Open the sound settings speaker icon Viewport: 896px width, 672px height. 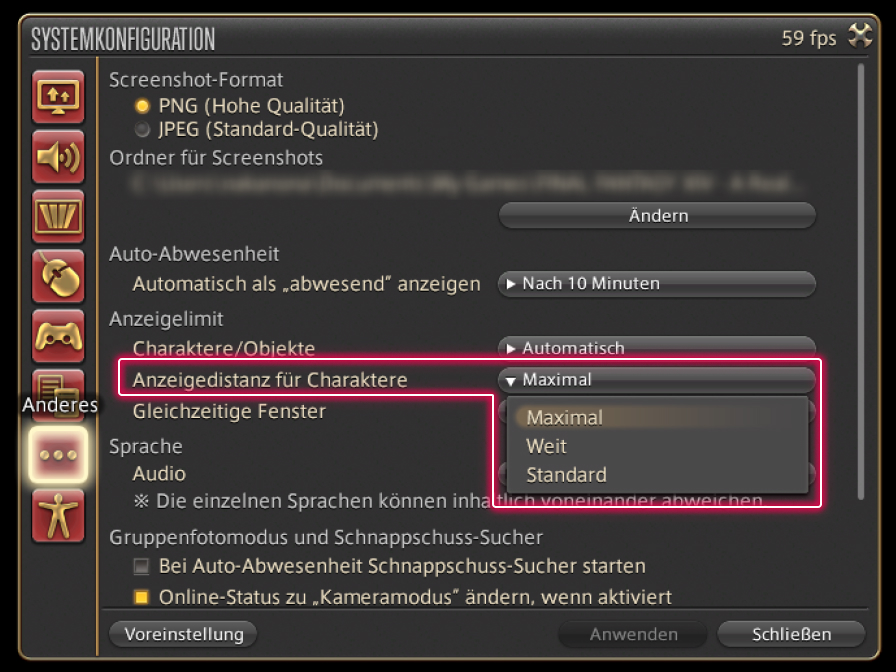point(58,157)
